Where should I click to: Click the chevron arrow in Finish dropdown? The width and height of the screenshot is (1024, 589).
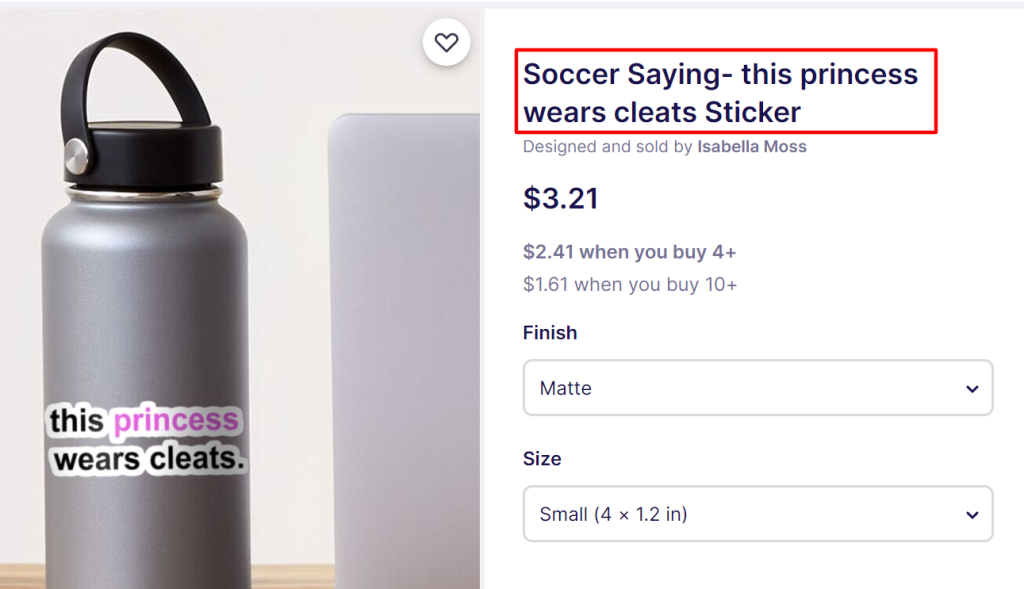(971, 389)
